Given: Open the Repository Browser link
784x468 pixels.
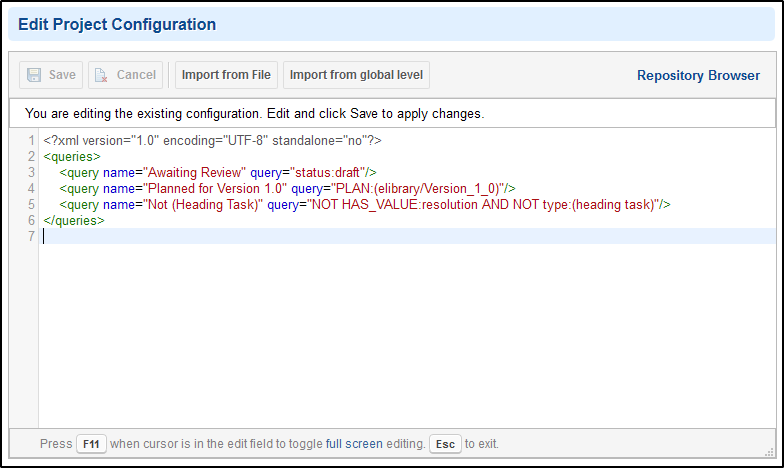Looking at the screenshot, I should (x=698, y=76).
